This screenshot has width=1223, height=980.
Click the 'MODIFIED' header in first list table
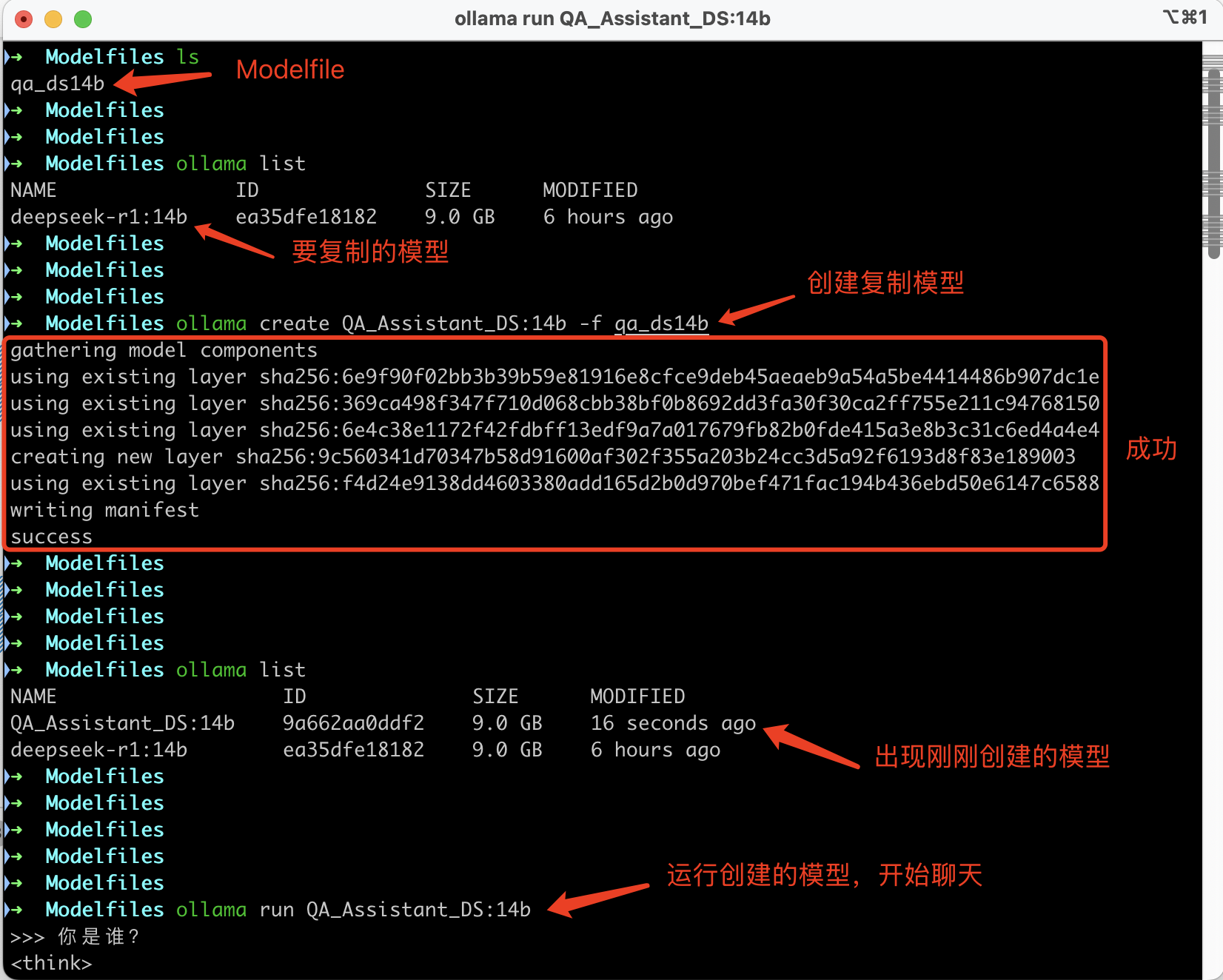[590, 190]
